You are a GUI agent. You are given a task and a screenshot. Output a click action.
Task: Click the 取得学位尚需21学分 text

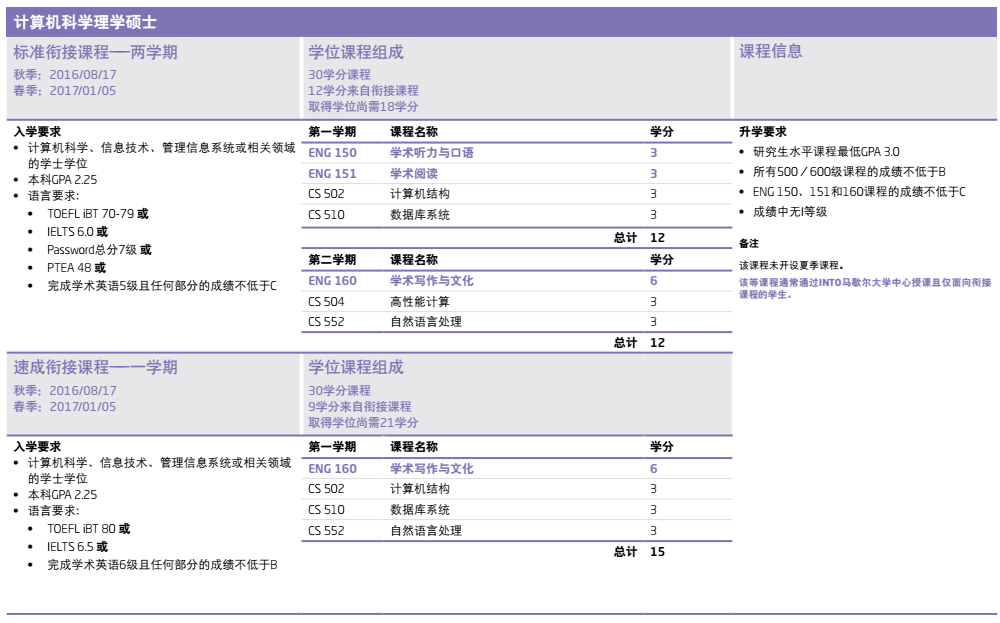click(363, 422)
